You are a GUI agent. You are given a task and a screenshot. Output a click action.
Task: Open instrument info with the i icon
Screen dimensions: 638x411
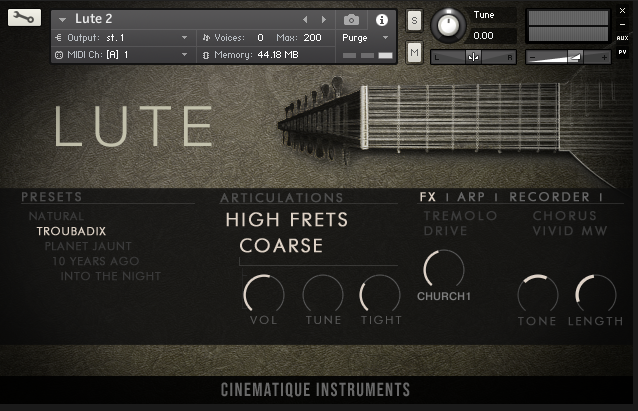(382, 20)
